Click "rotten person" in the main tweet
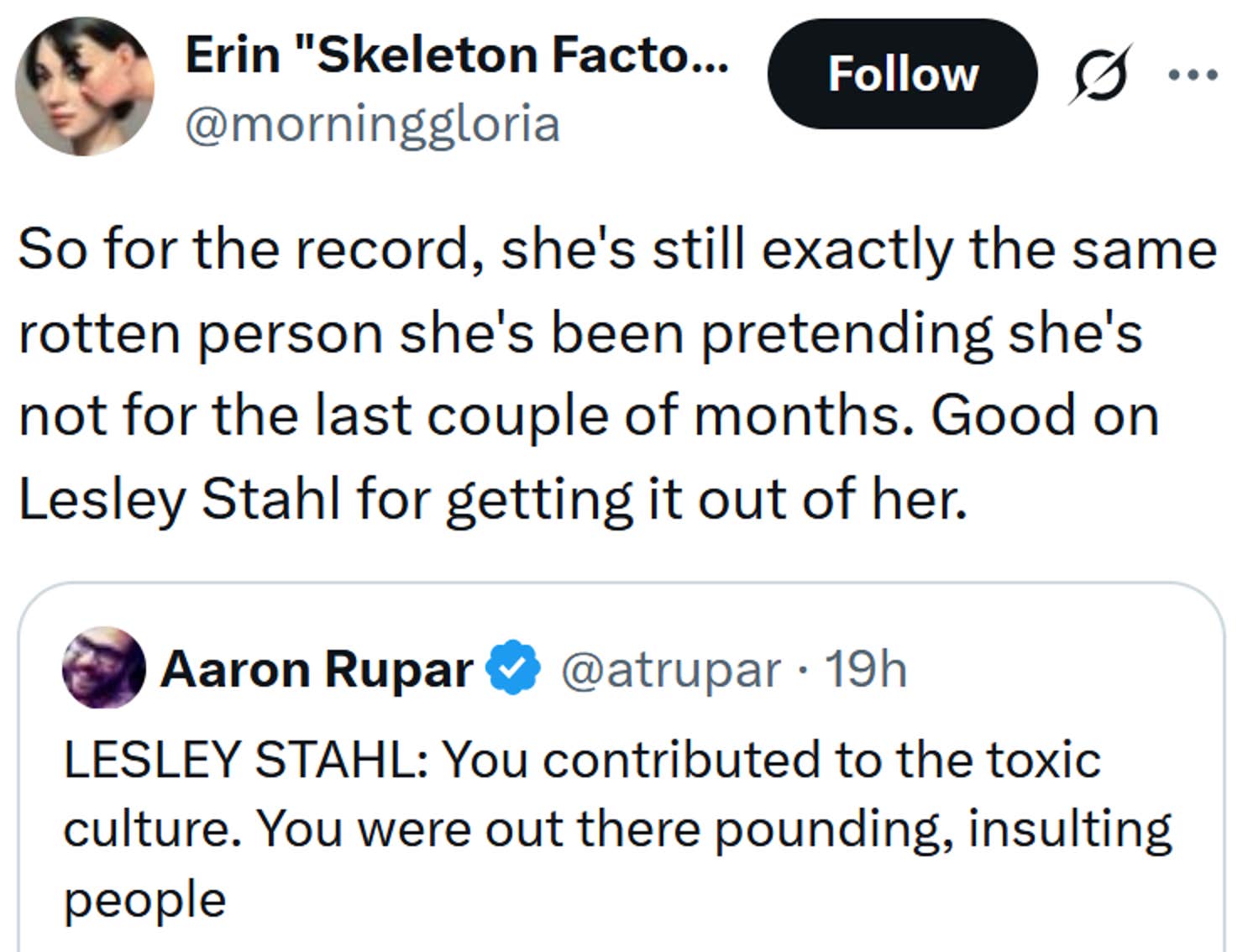The height and width of the screenshot is (952, 1248). click(202, 332)
